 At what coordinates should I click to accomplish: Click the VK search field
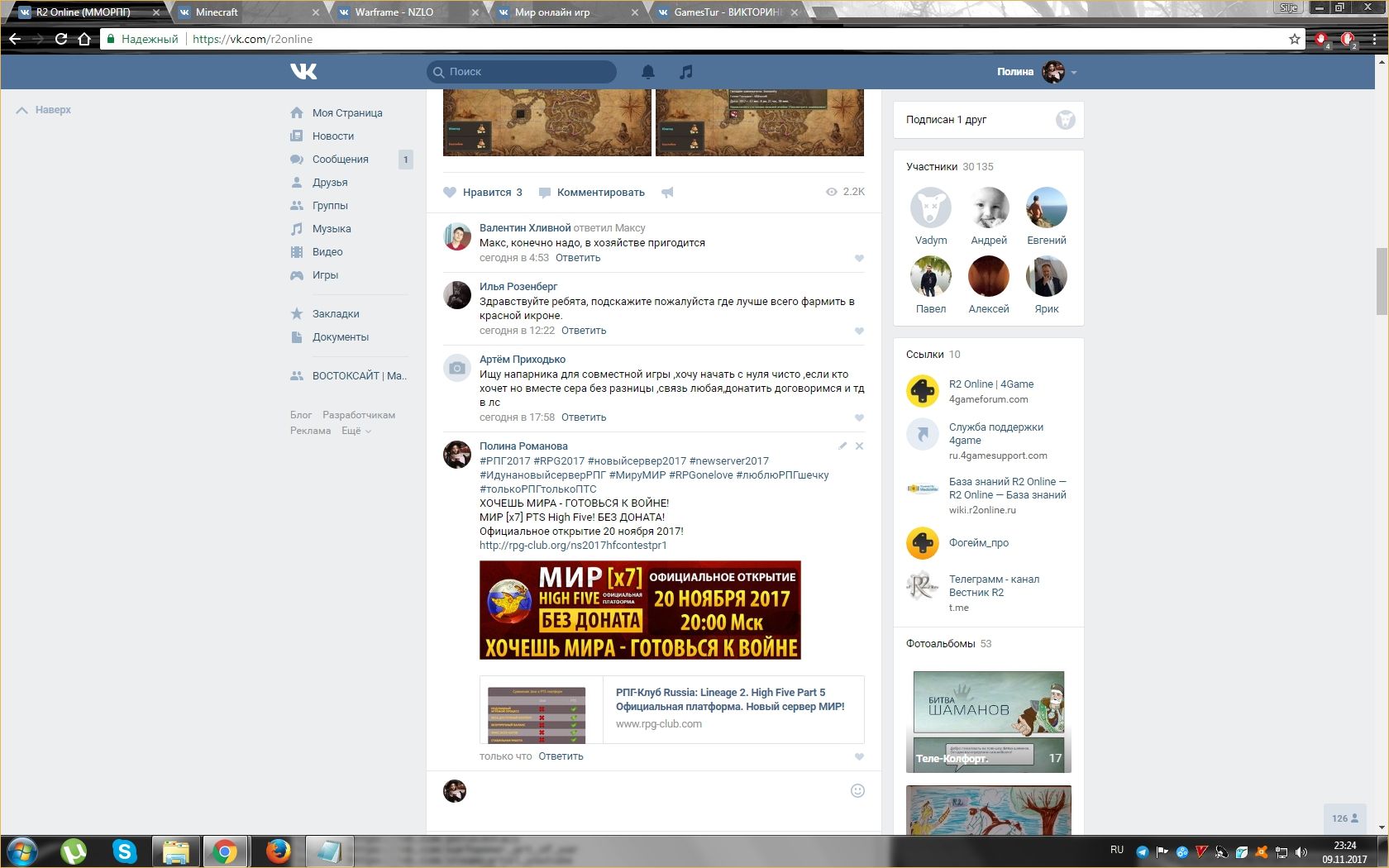click(x=522, y=72)
